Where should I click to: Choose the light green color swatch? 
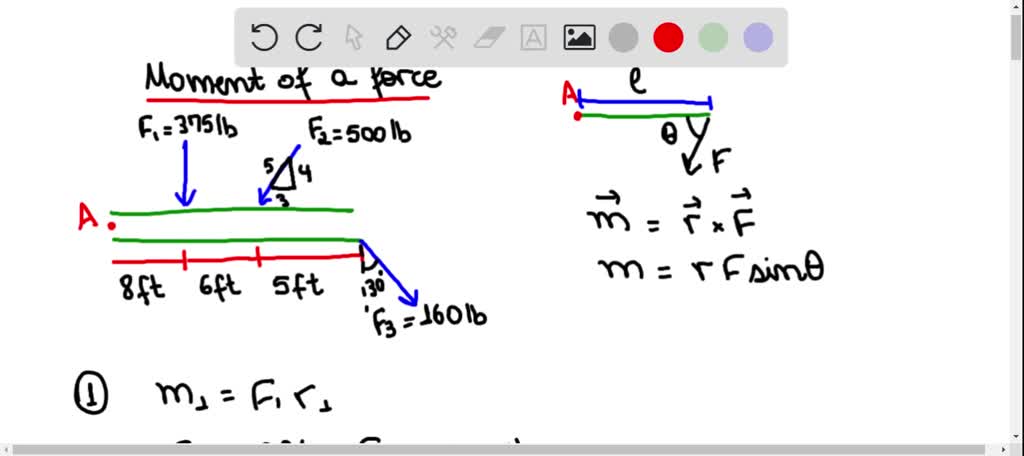(x=712, y=38)
